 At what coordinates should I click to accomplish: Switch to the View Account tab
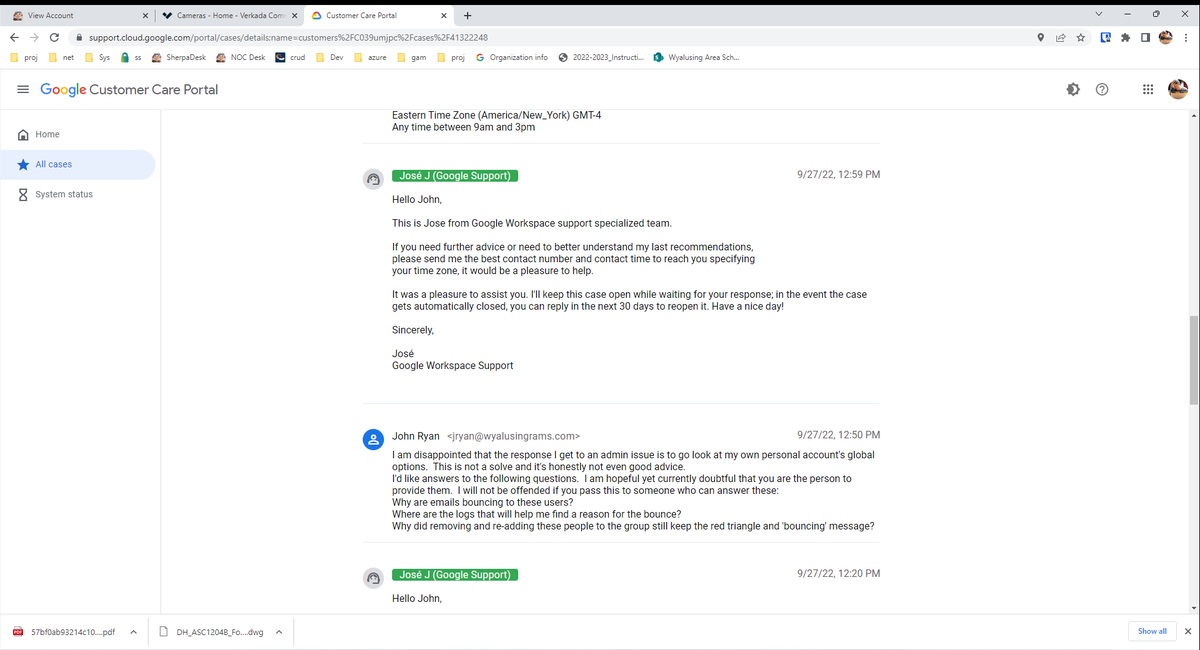coord(78,16)
